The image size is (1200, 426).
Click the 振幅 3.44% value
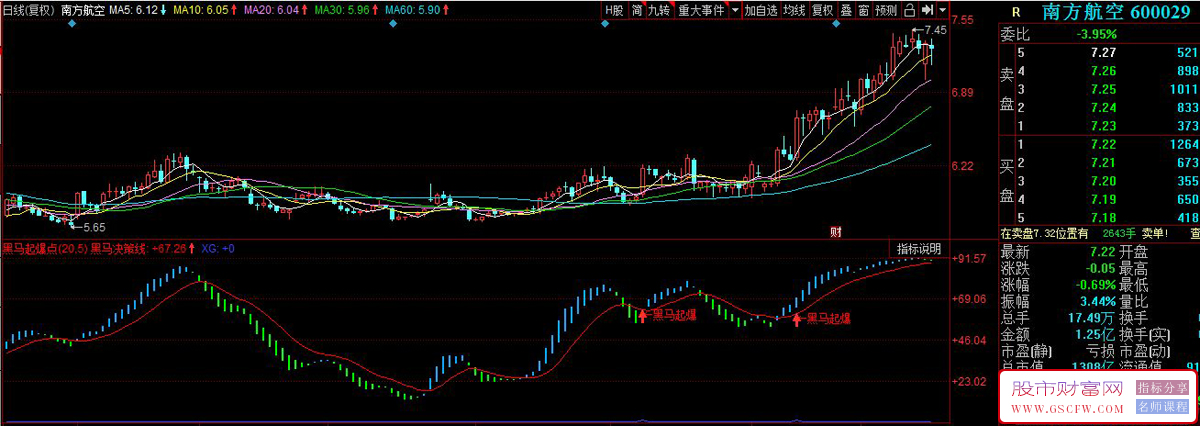1096,302
